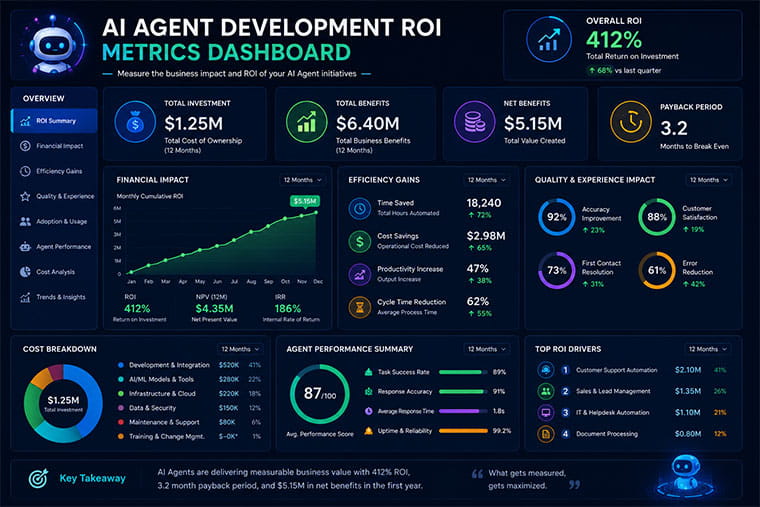Click the Payback Period clock icon

(631, 122)
